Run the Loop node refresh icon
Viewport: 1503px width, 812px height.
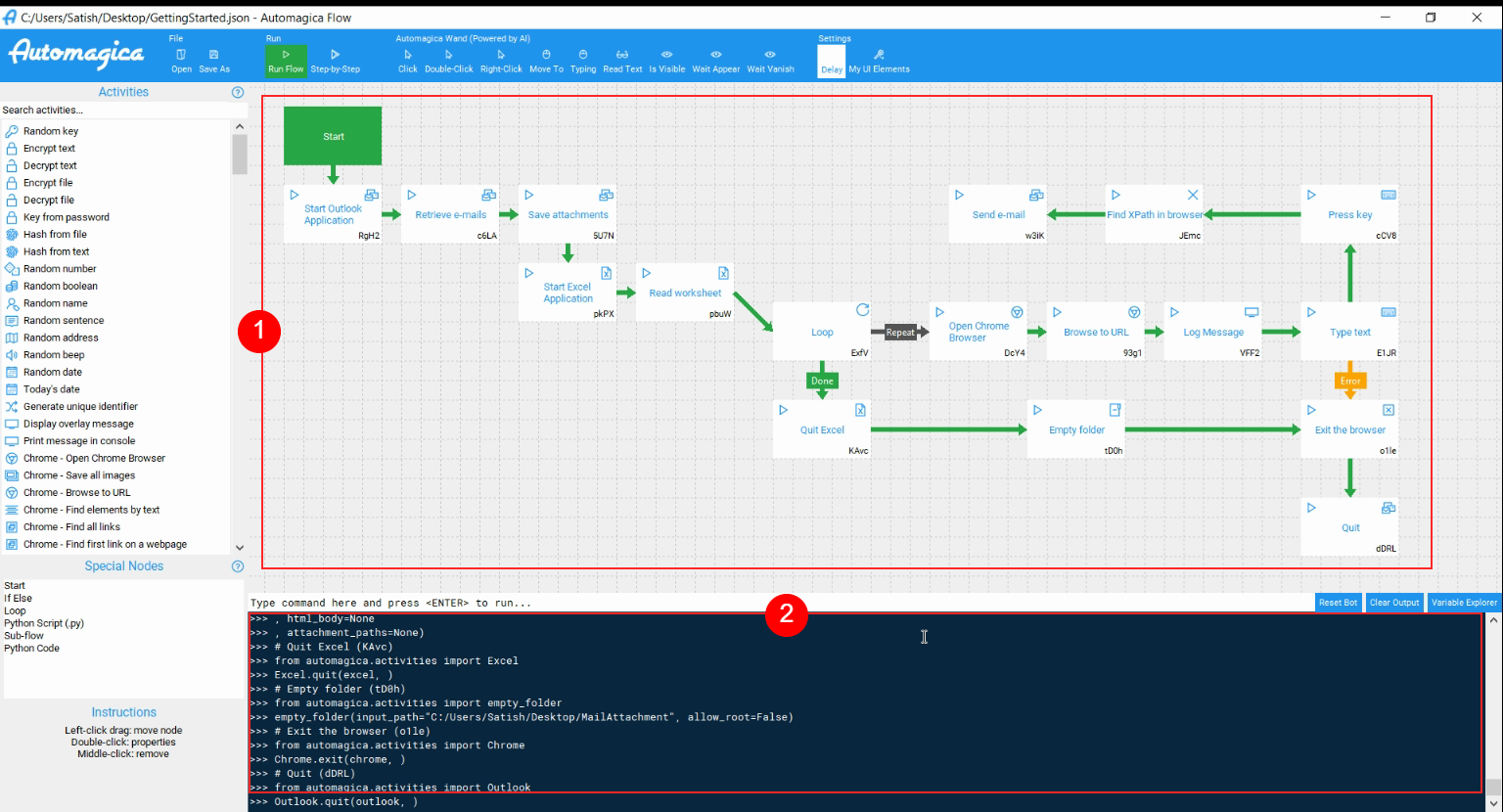pos(862,310)
